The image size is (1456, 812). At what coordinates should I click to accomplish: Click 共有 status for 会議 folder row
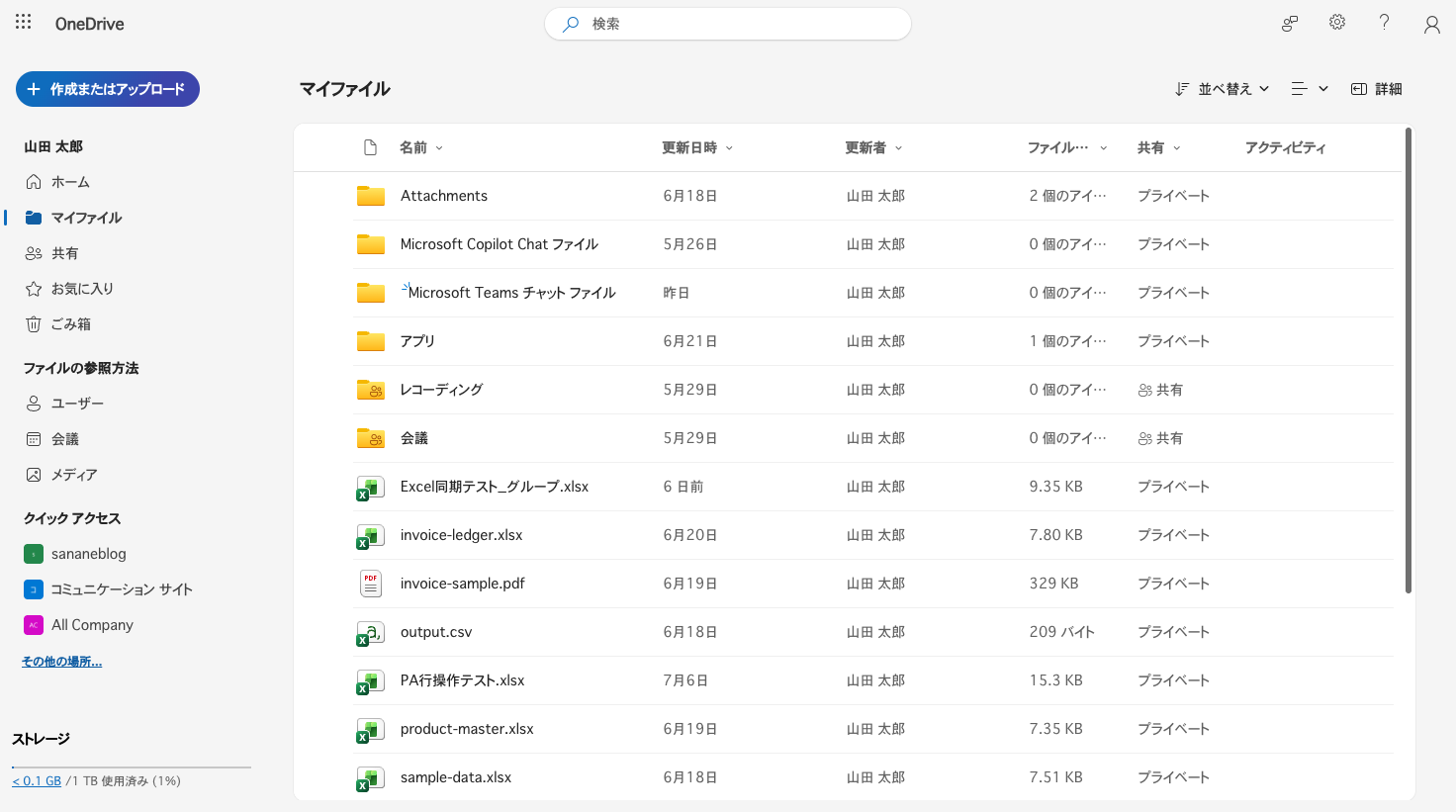pos(1160,438)
